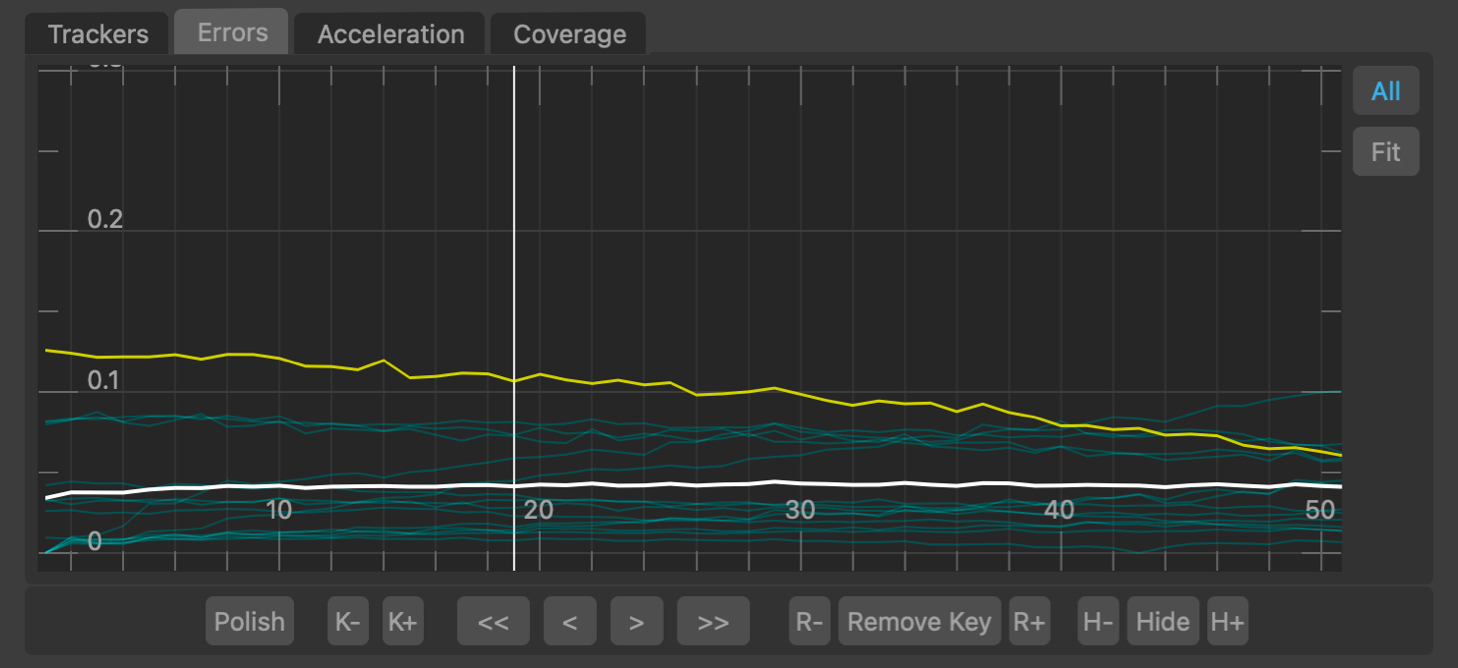1458x668 pixels.
Task: Click the H+ button
Action: [x=1227, y=621]
